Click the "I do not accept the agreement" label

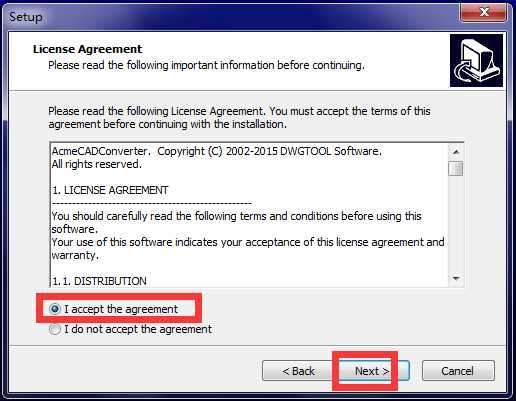point(138,329)
